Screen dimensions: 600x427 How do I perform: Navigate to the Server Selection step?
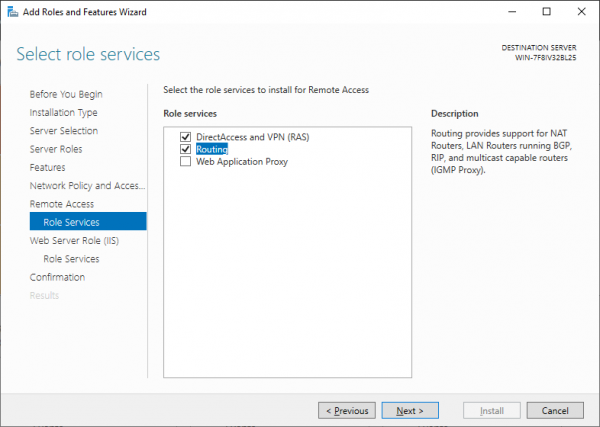(x=64, y=131)
